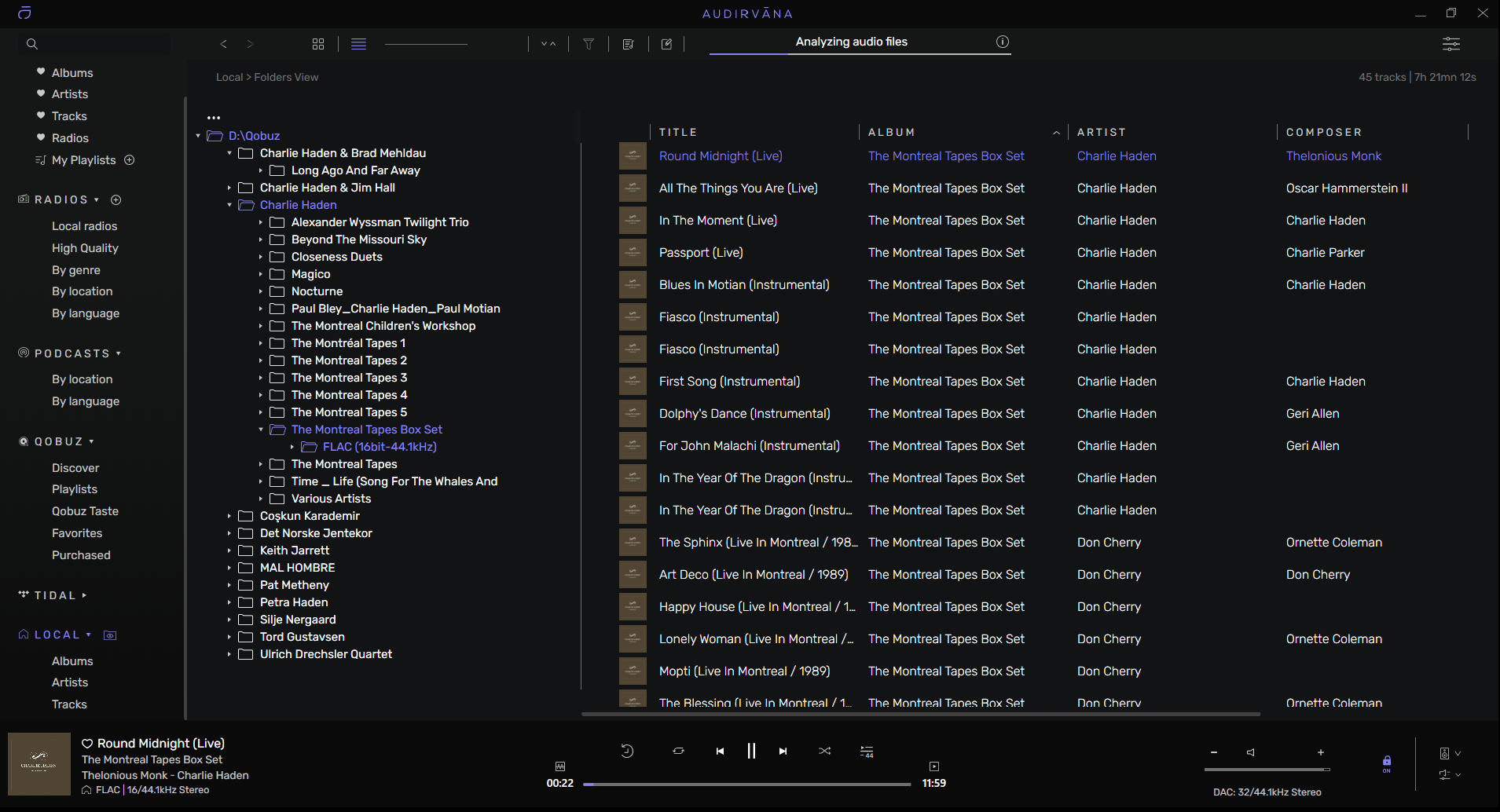Click the search magnifier icon
The height and width of the screenshot is (812, 1500).
tap(32, 44)
